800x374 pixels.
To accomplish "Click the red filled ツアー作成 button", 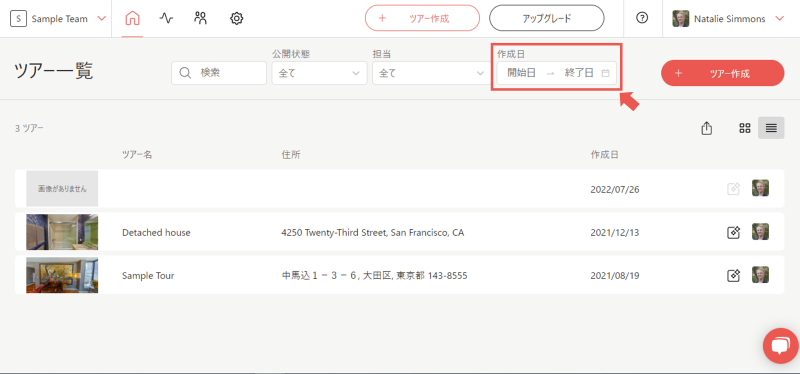I will [x=722, y=73].
